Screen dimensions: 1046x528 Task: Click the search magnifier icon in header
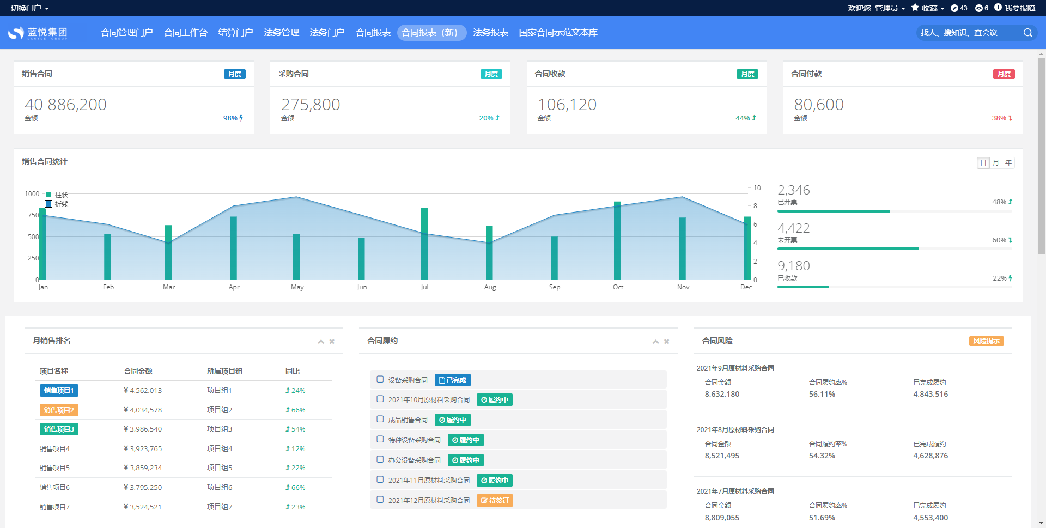coord(1028,33)
